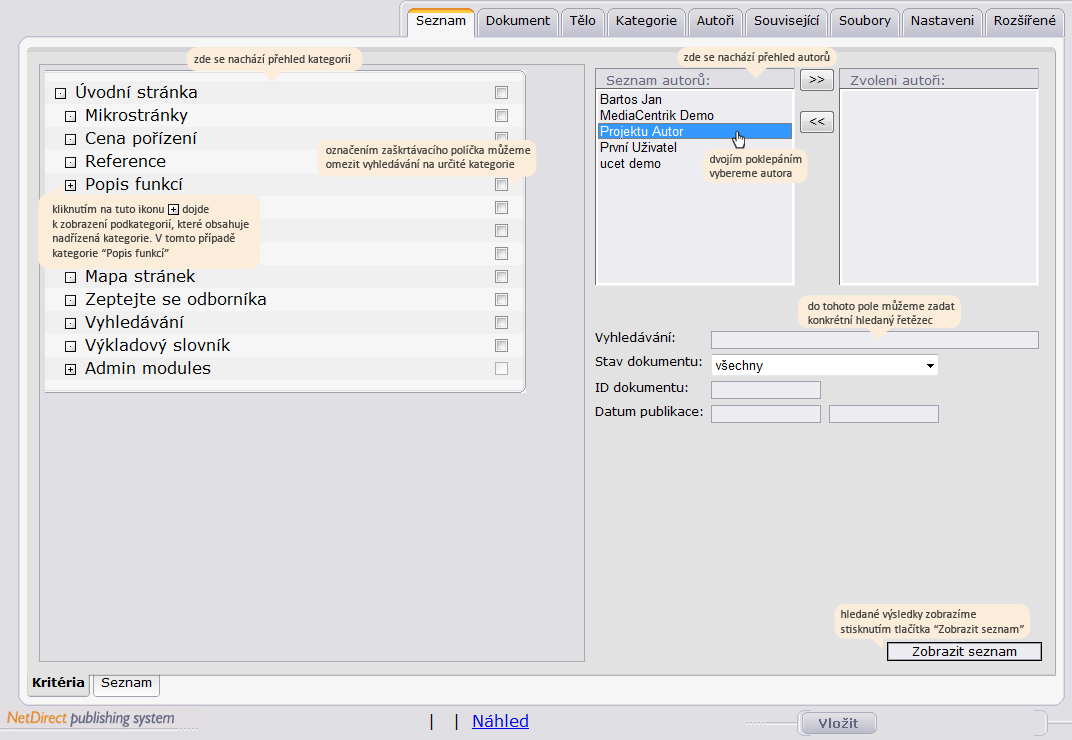The width and height of the screenshot is (1072, 740).
Task: Click the box icon beside Mikrostránky
Action: (70, 116)
